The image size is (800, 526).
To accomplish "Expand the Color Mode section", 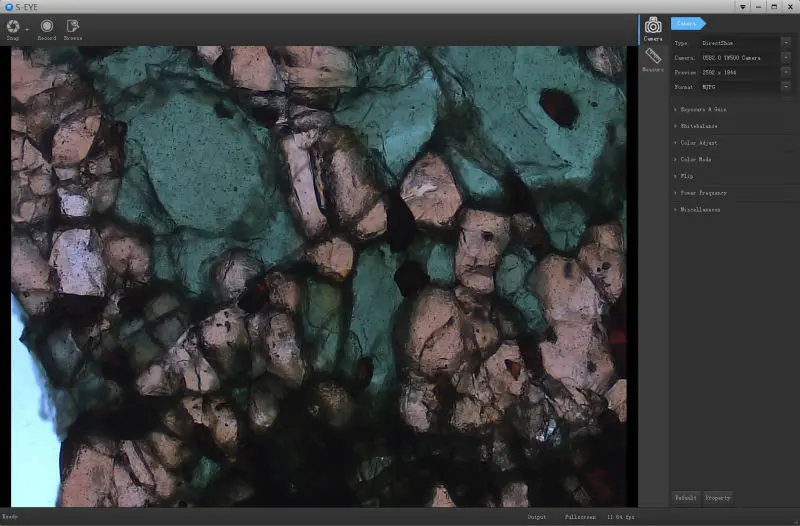I will [695, 159].
